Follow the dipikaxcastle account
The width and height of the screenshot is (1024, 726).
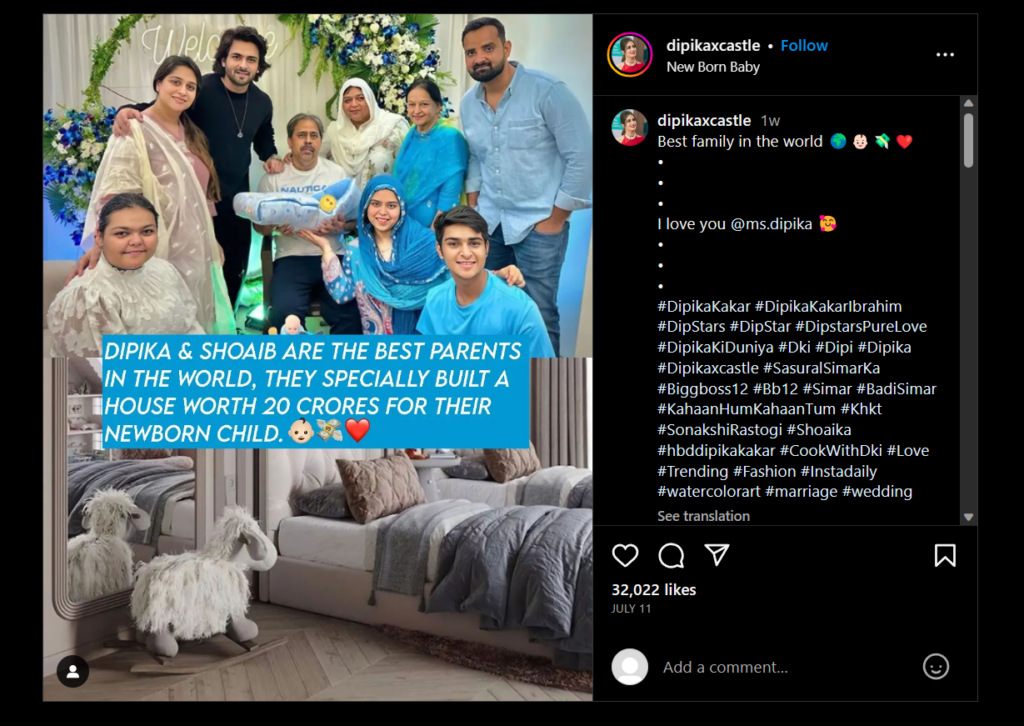click(x=804, y=46)
